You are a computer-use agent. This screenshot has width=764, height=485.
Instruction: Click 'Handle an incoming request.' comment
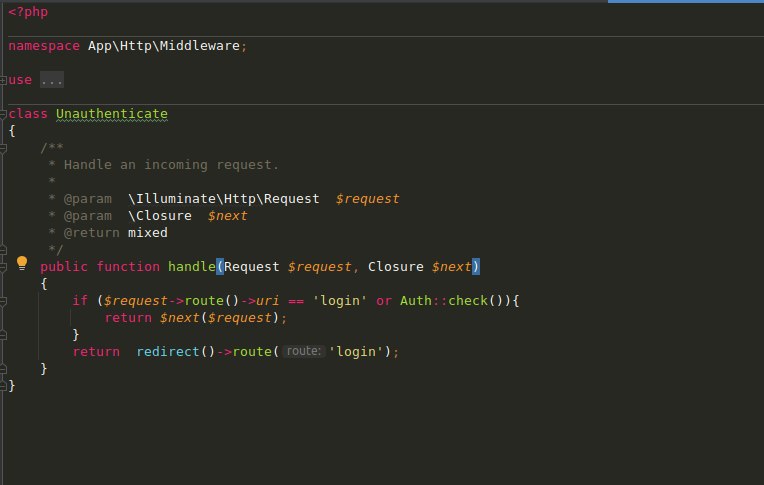(172, 165)
